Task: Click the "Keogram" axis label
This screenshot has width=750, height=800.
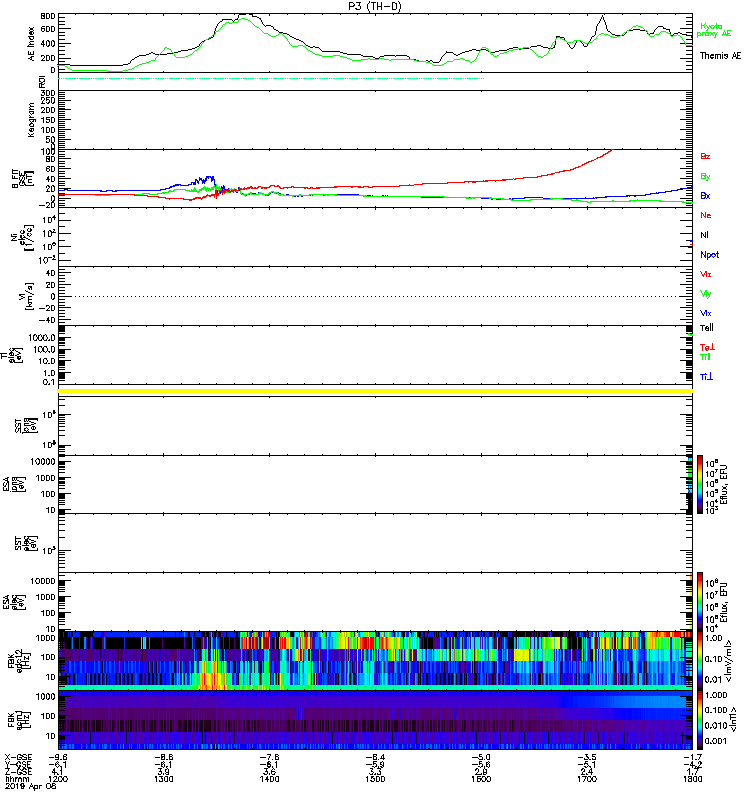Action: point(31,120)
